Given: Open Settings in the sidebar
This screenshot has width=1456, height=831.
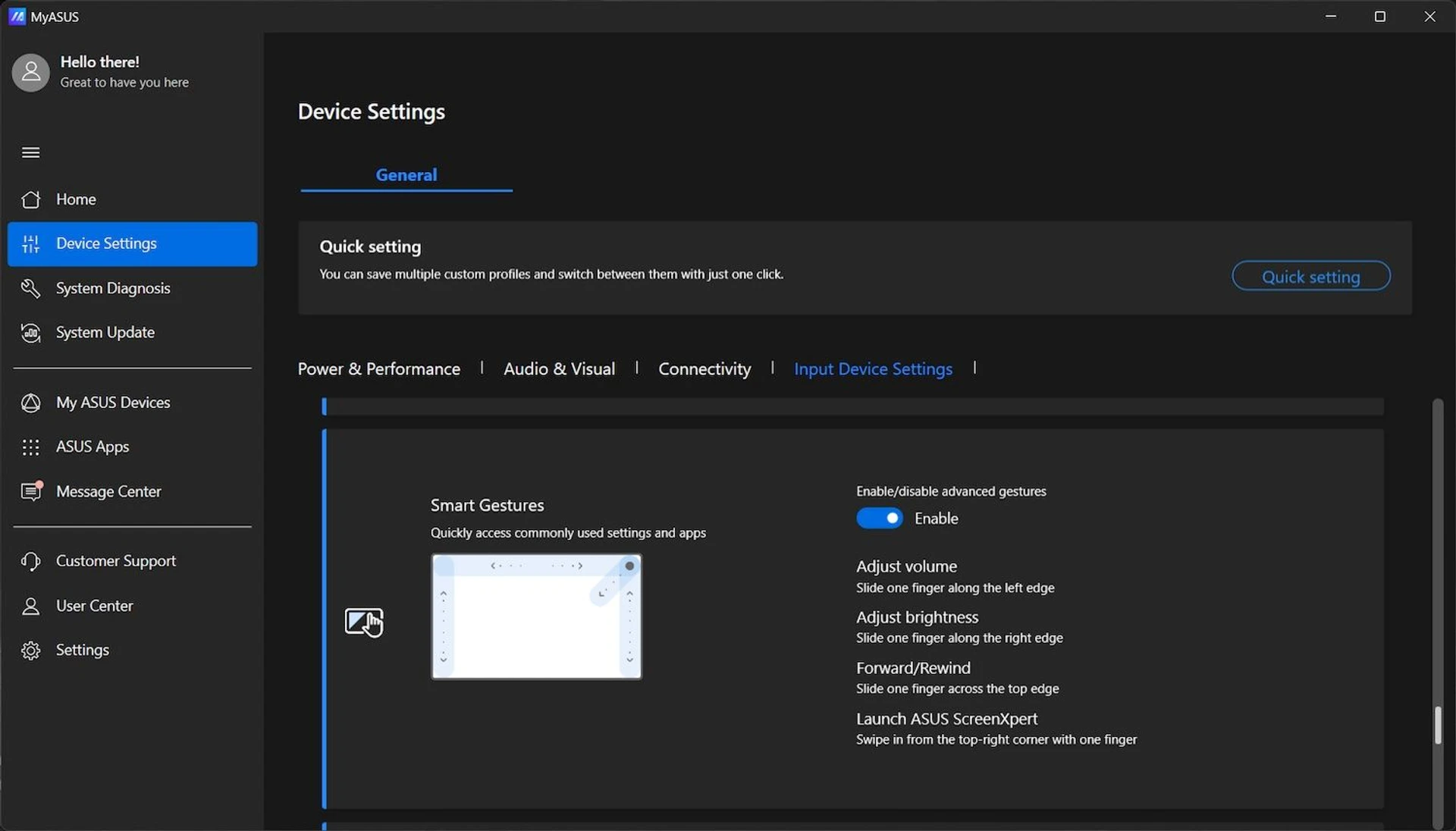Looking at the screenshot, I should coord(132,651).
